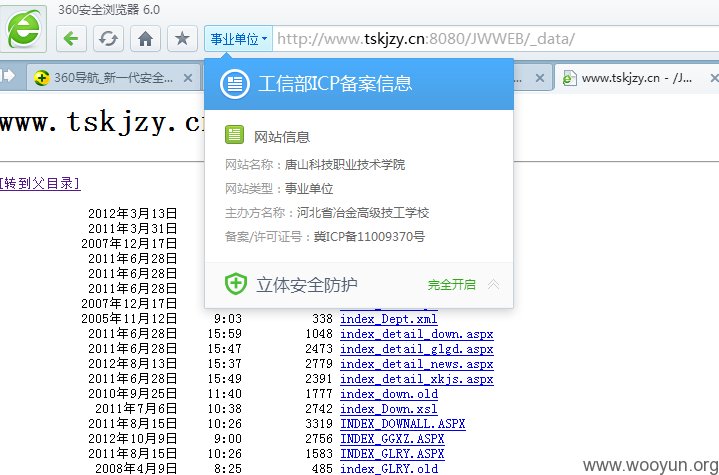Click the 360导航 tab favicon
719x475 pixels.
pos(42,78)
